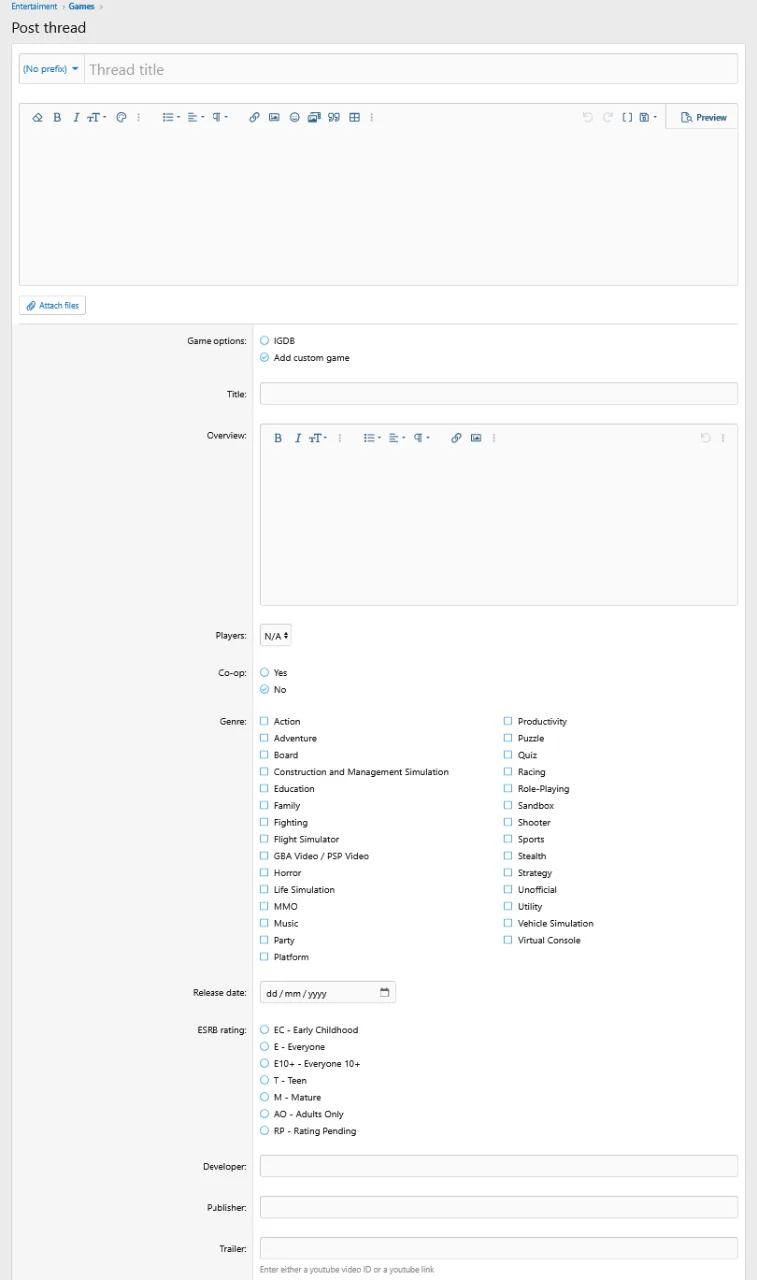Check the Sandbox genre box
Screen dimensions: 757x1280
tap(508, 806)
